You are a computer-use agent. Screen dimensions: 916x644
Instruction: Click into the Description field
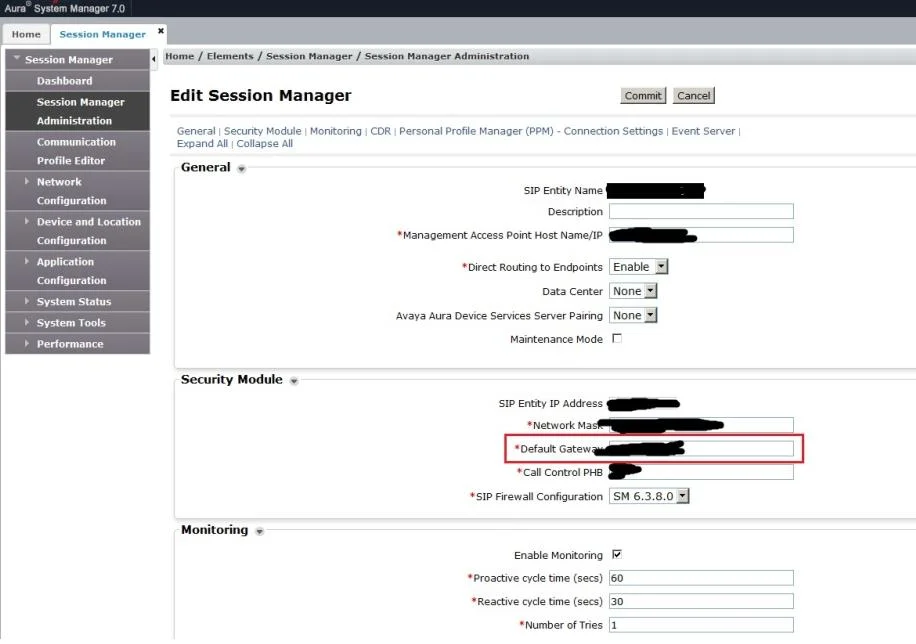pyautogui.click(x=701, y=211)
